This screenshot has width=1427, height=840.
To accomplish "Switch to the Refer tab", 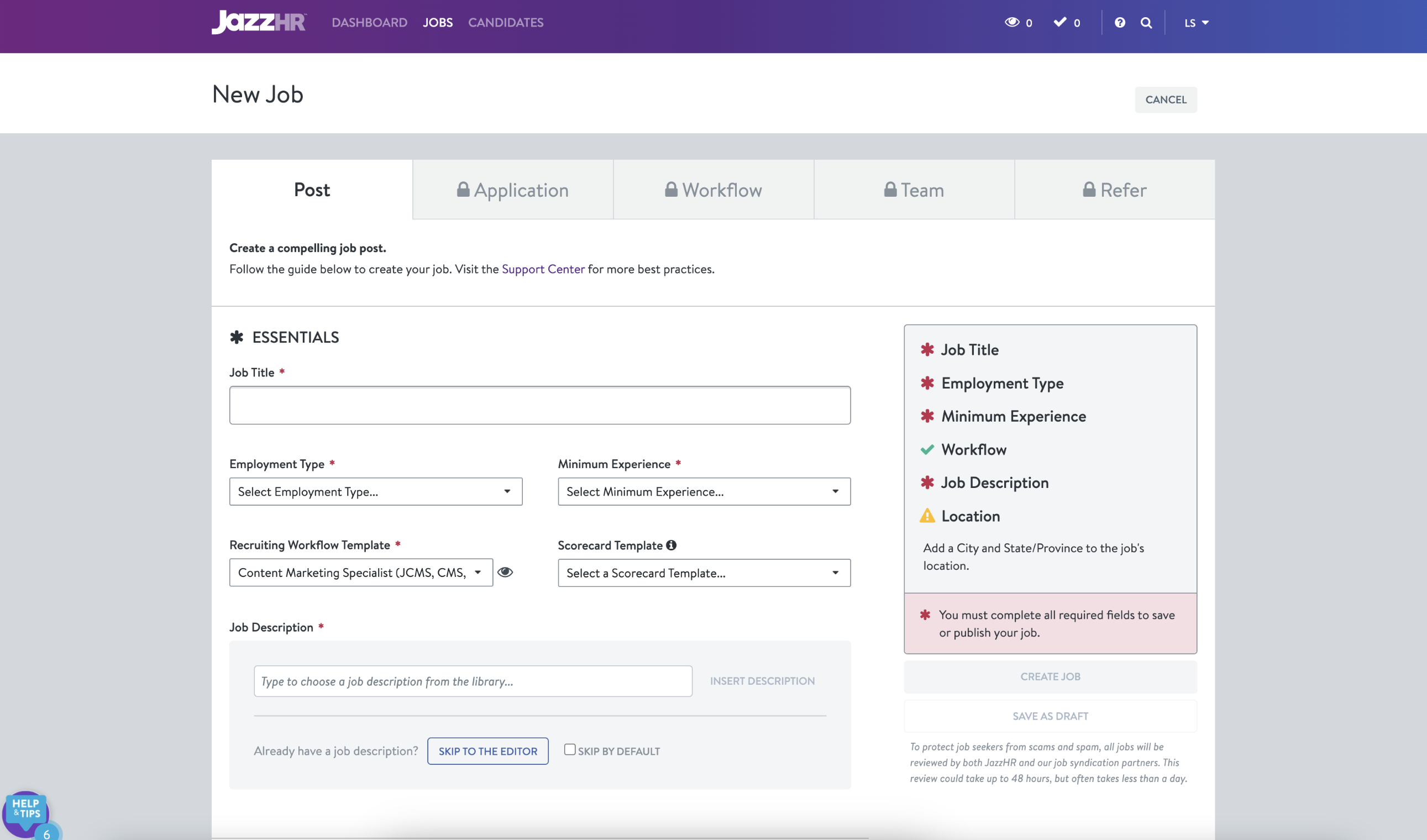I will (x=1114, y=190).
